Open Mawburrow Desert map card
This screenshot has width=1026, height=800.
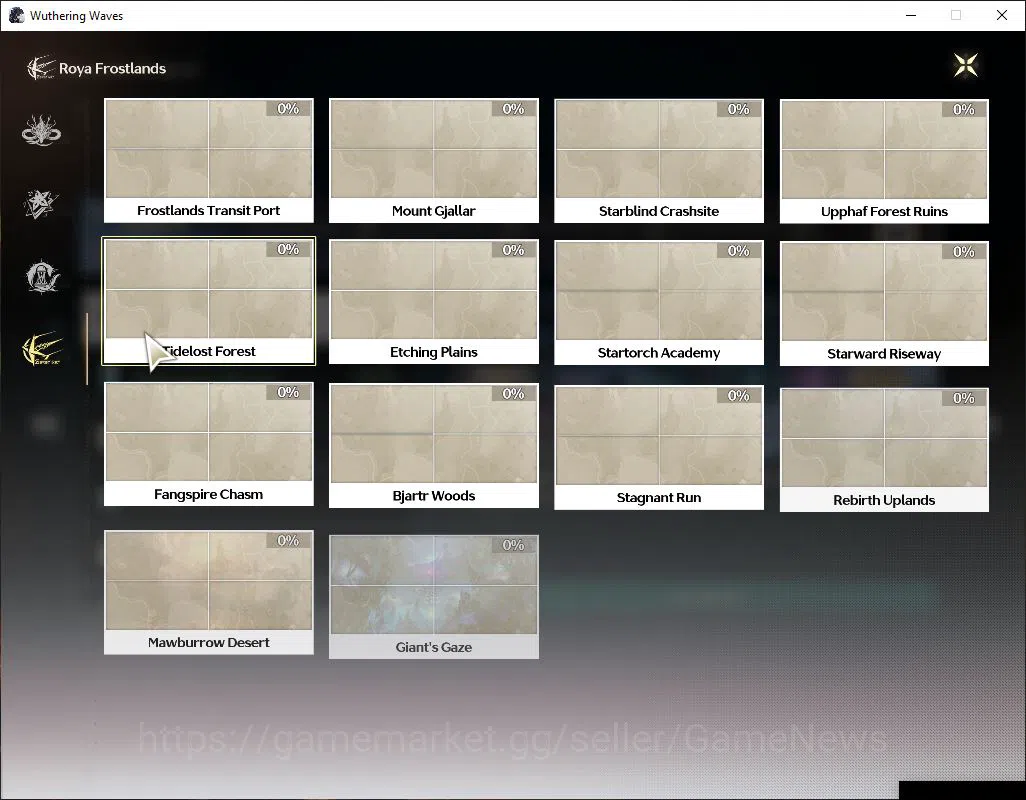(x=209, y=592)
